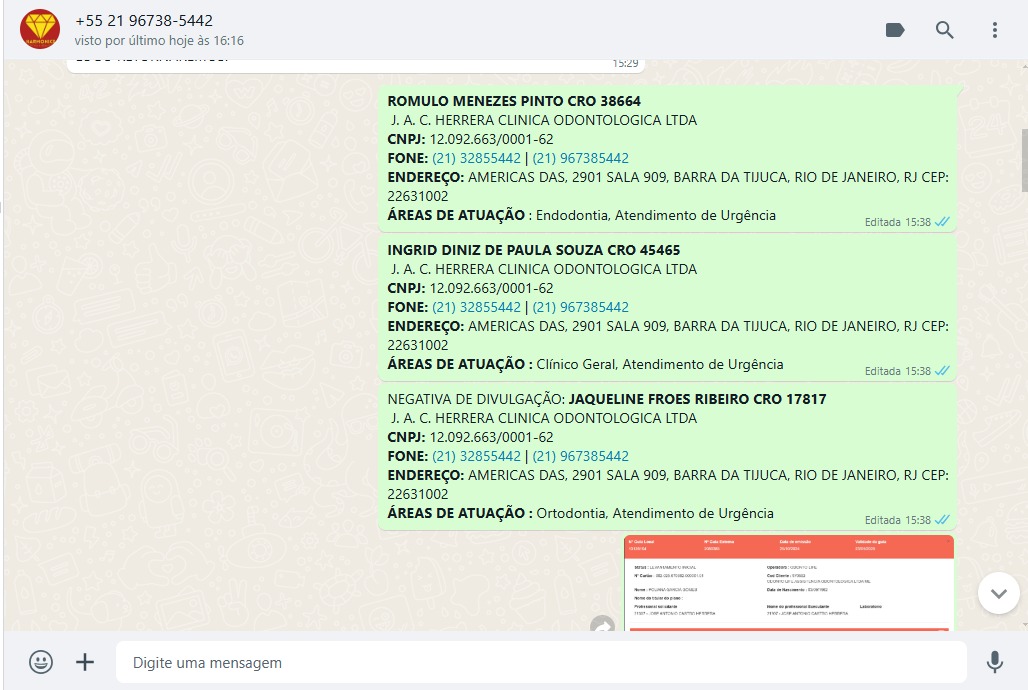Click the read-receipt checkmarks on Romulo message
Viewport: 1028px width, 690px height.
[x=942, y=222]
